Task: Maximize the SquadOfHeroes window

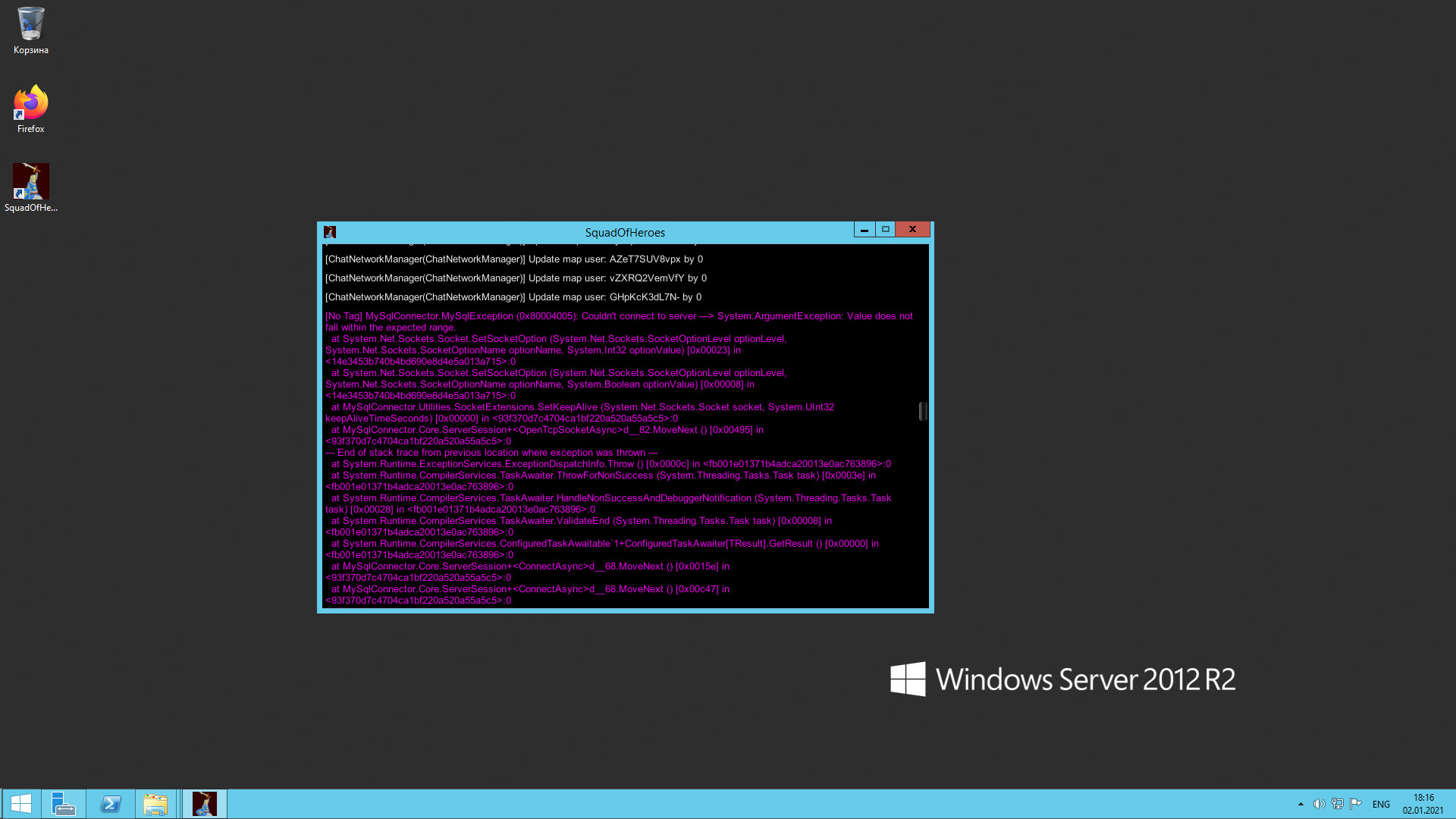Action: coord(885,229)
